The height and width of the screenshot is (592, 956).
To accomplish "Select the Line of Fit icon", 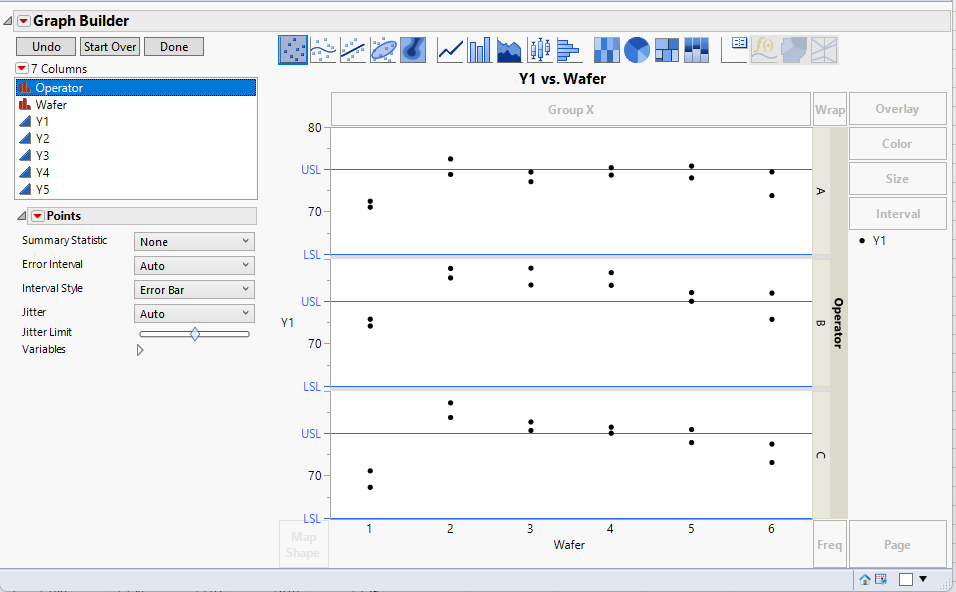I will point(352,49).
